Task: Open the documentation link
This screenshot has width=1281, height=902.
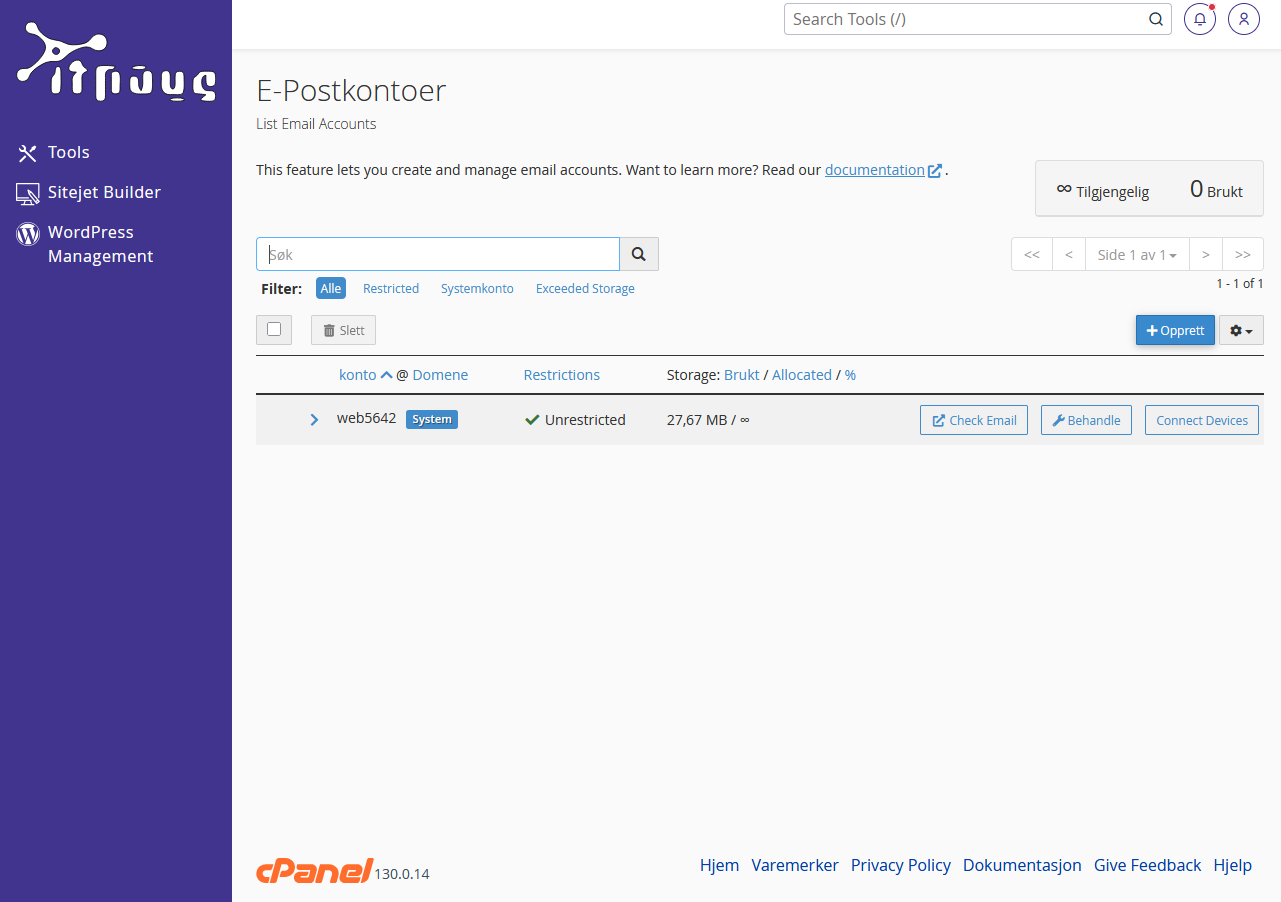Action: [x=874, y=170]
